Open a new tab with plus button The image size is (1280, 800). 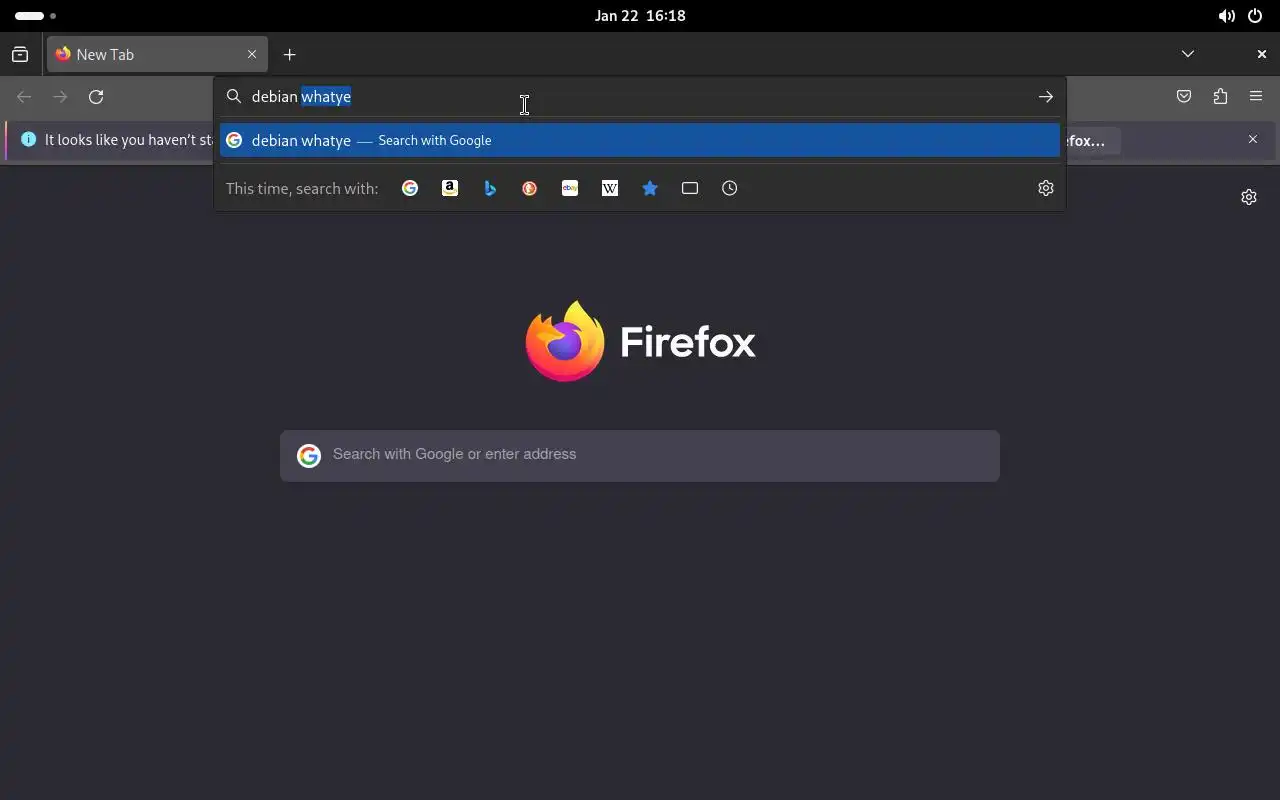coord(289,55)
